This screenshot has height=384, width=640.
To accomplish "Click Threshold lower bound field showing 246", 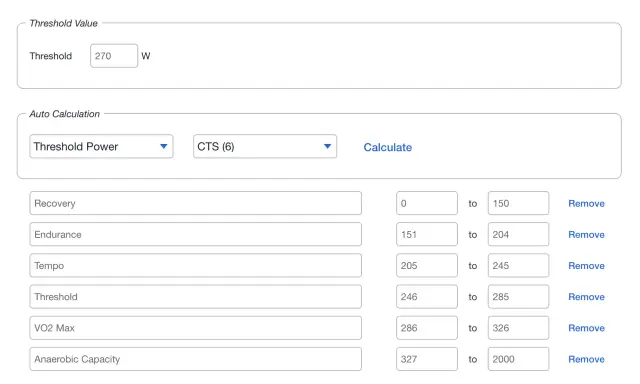I will click(427, 297).
